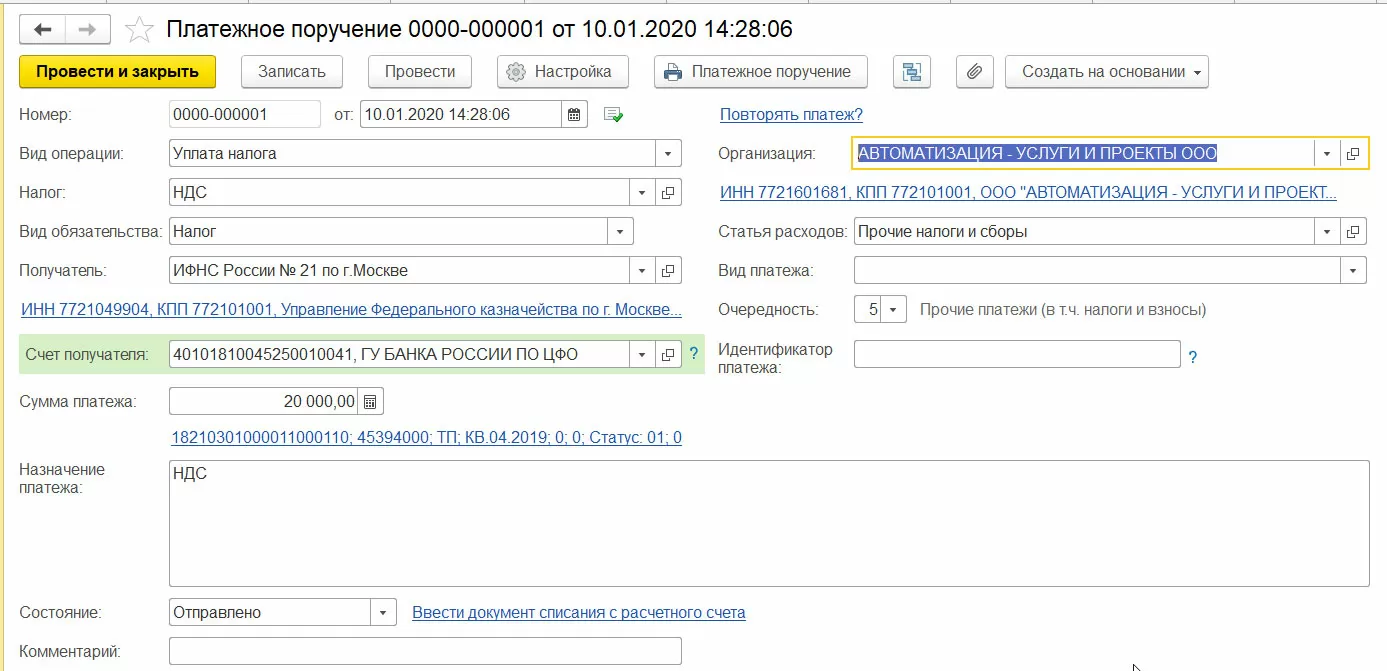Click help question mark near Счет получателя

click(x=693, y=354)
